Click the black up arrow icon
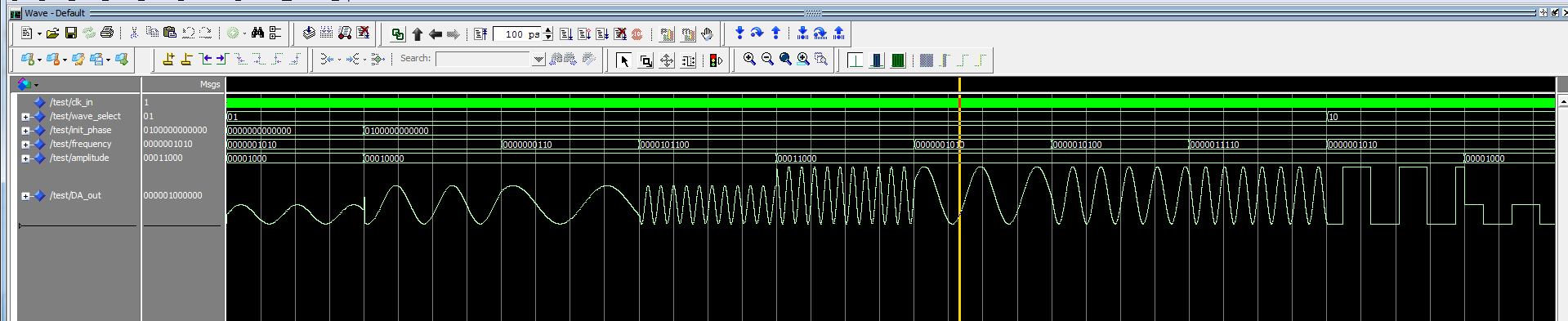The width and height of the screenshot is (1568, 321). click(418, 34)
